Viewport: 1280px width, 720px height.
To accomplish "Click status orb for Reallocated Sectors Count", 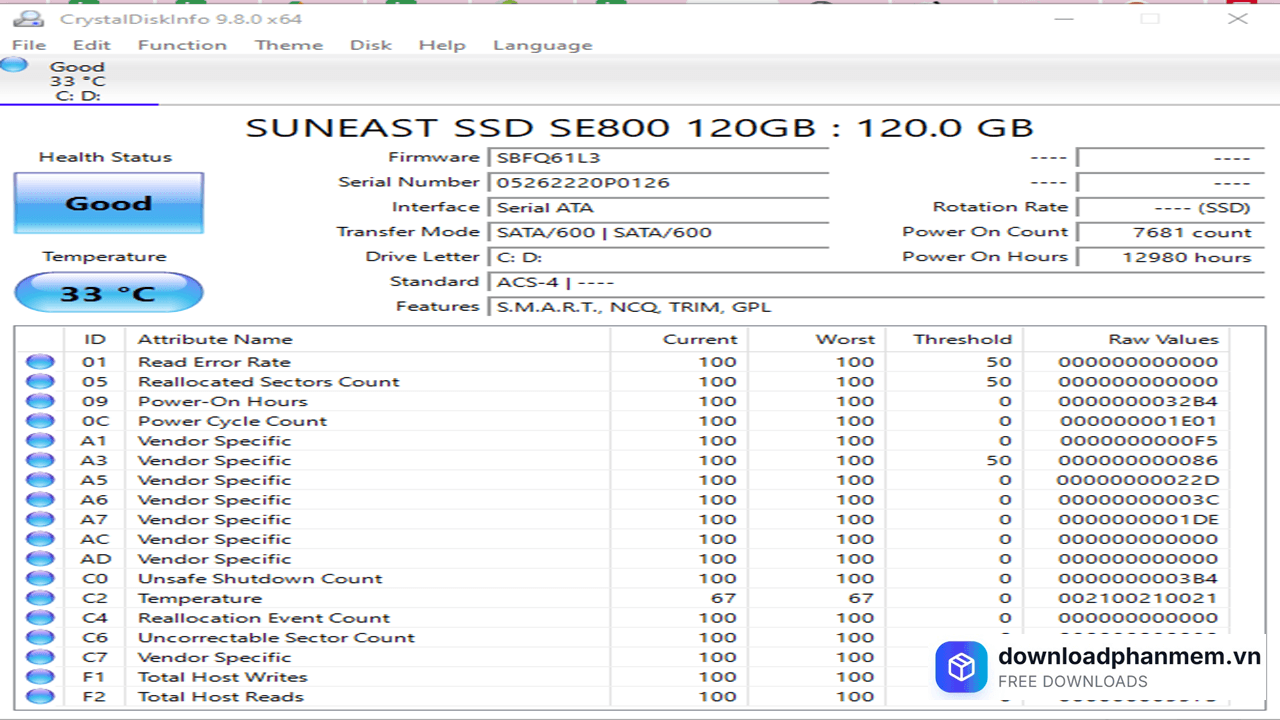I will (x=40, y=382).
